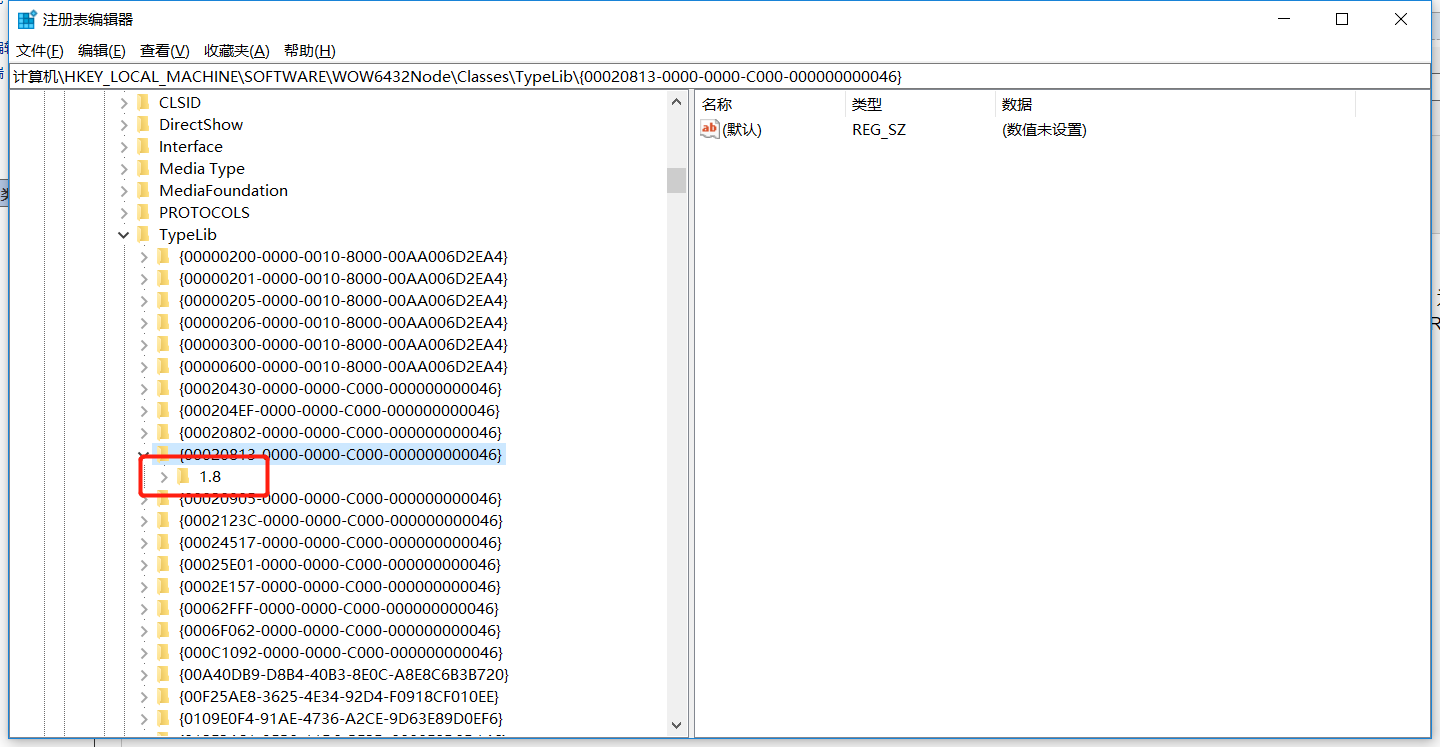
Task: Click the (数值未设置) data cell
Action: 1044,129
